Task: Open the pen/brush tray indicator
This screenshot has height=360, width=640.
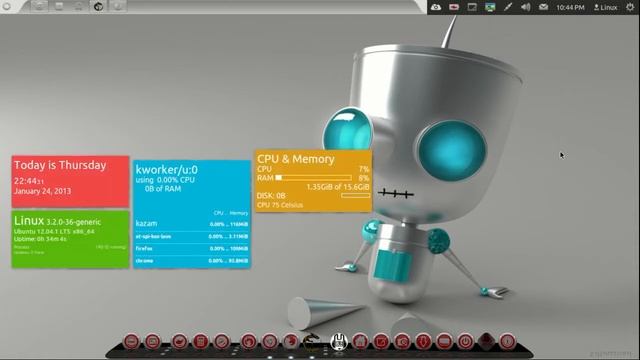Action: 508,7
